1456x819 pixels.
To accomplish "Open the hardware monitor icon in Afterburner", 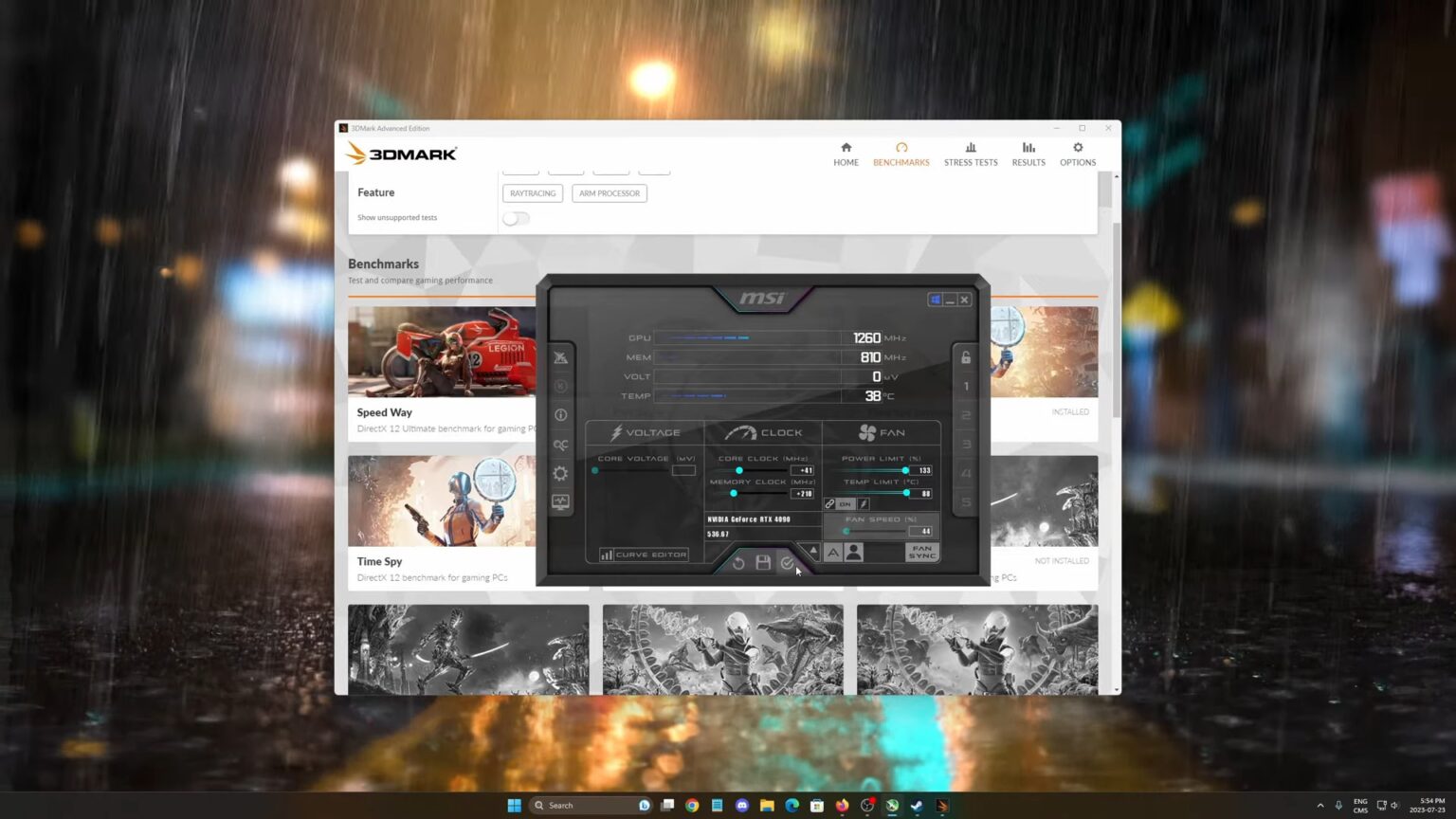I will (560, 500).
